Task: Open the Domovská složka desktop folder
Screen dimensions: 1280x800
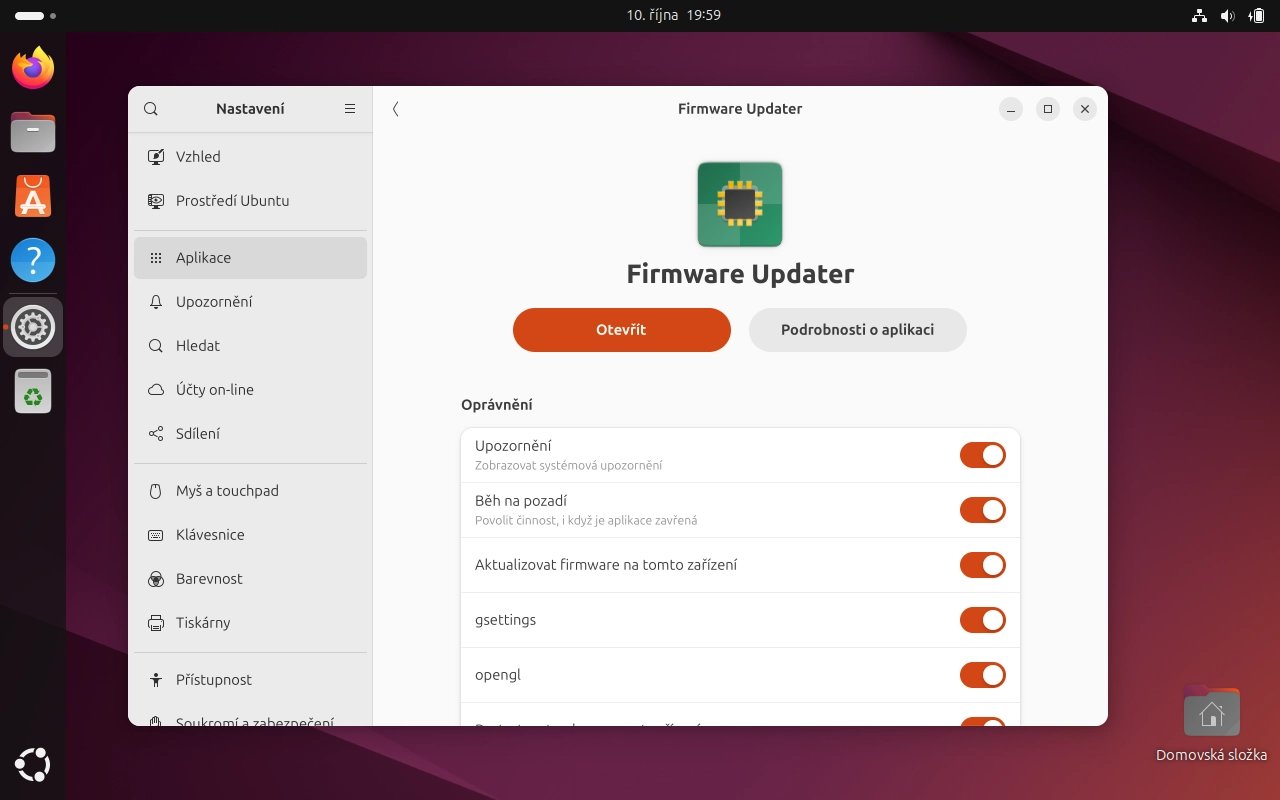Action: (x=1211, y=724)
